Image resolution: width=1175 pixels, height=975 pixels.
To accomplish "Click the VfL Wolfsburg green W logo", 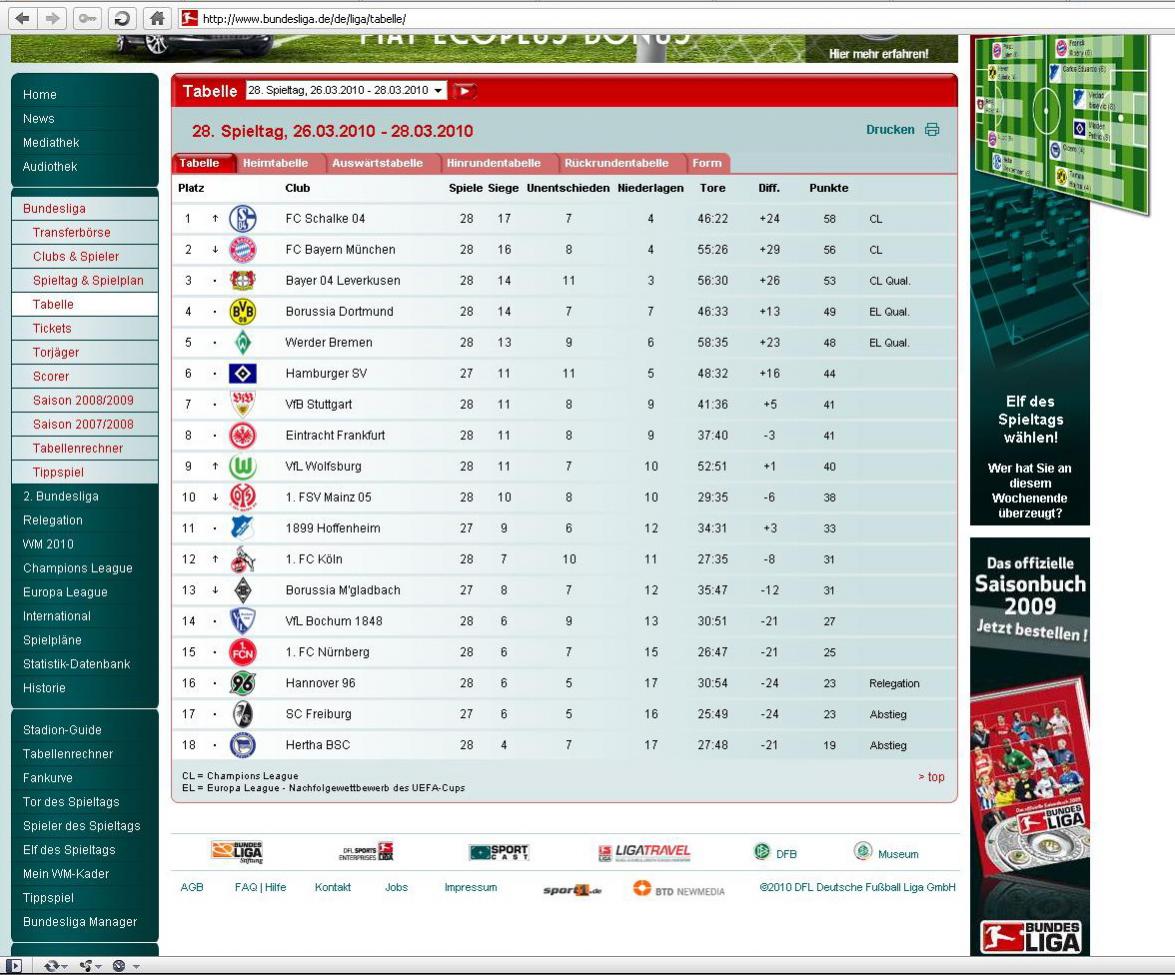I will tap(243, 466).
